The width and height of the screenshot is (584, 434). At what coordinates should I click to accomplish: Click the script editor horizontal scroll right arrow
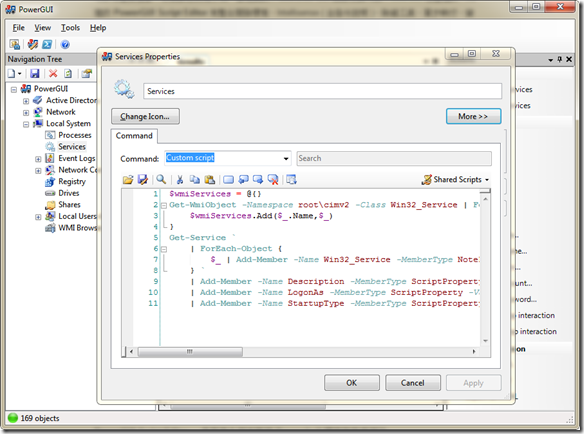coord(474,351)
